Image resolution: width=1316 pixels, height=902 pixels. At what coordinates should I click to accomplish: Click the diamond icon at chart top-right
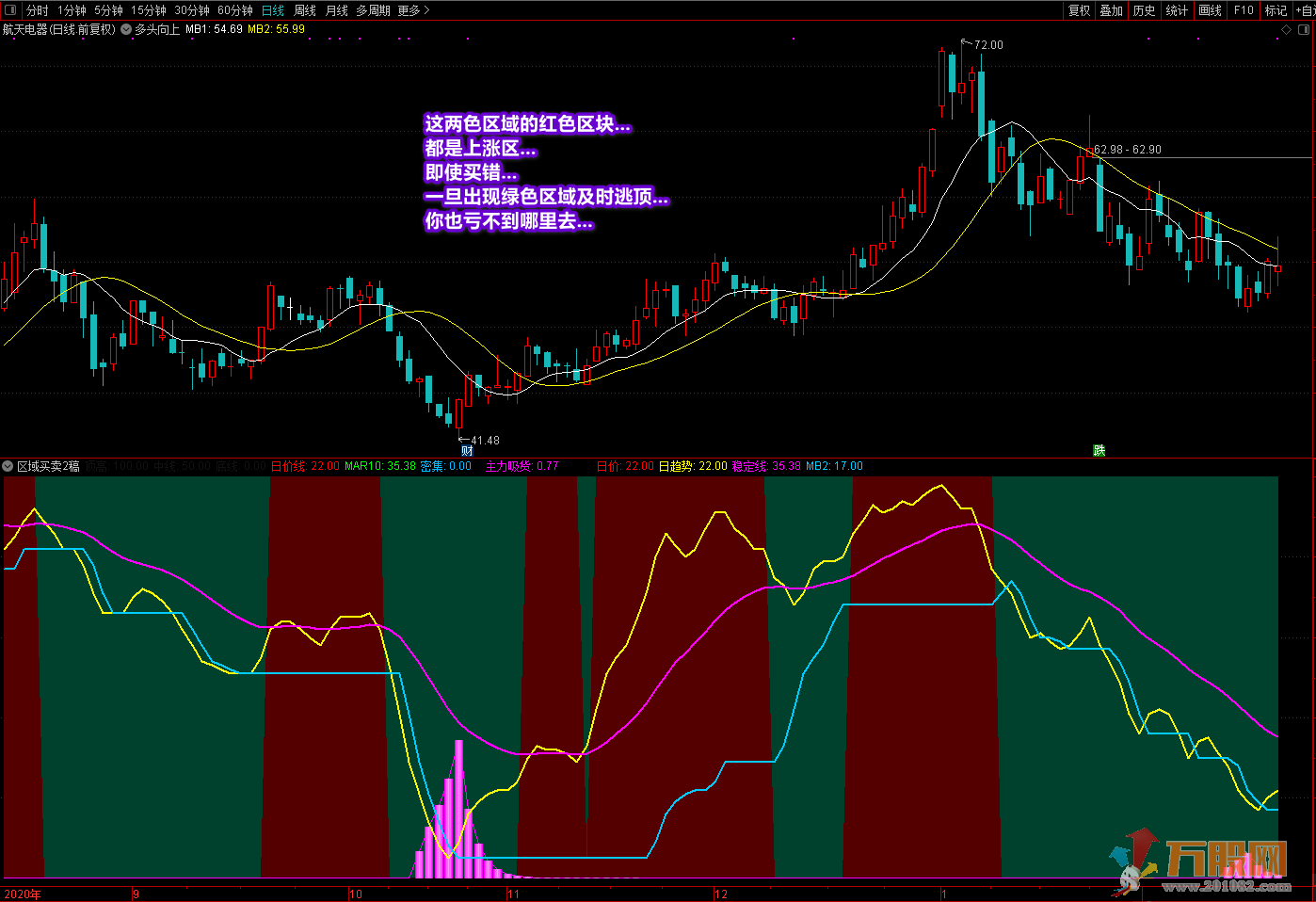tap(1287, 30)
